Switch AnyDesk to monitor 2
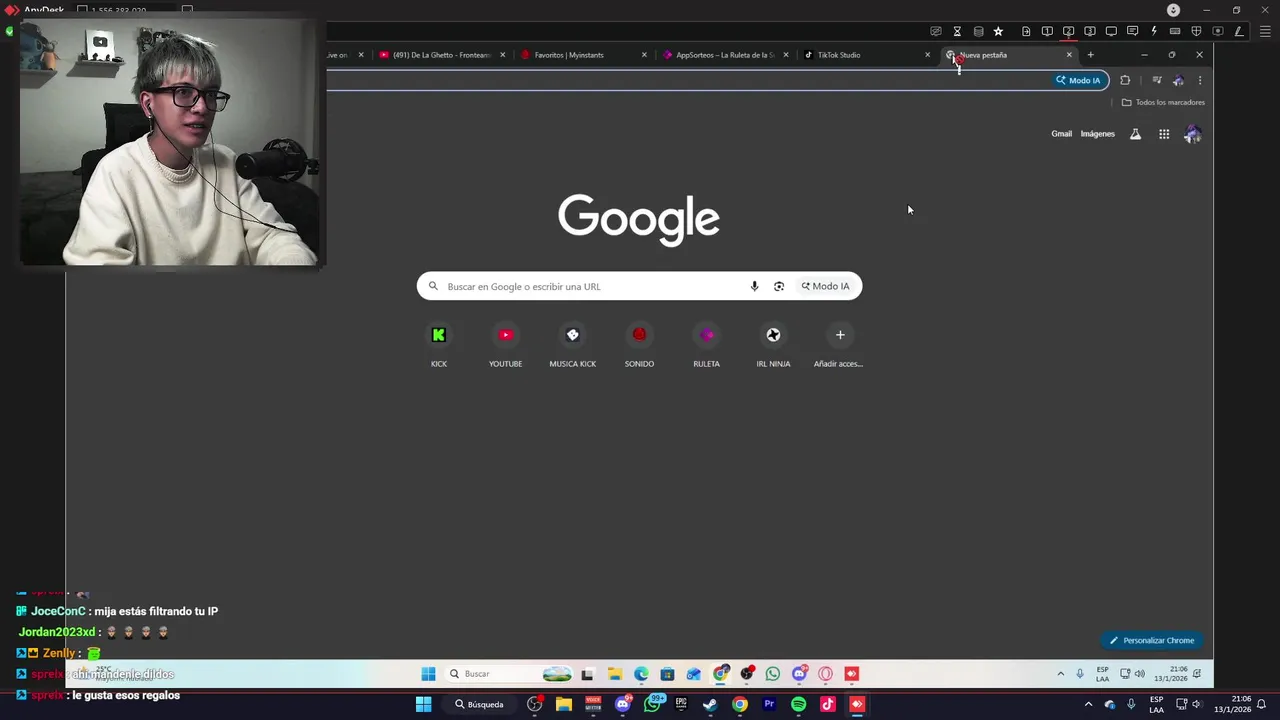Viewport: 1280px width, 720px height. (1068, 32)
